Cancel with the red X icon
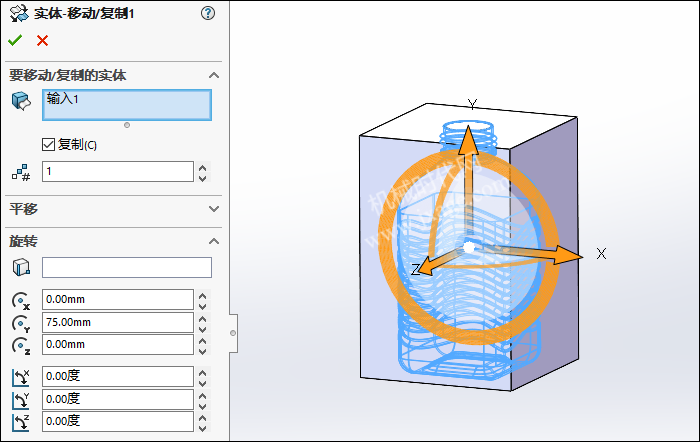The width and height of the screenshot is (700, 442). pos(42,41)
